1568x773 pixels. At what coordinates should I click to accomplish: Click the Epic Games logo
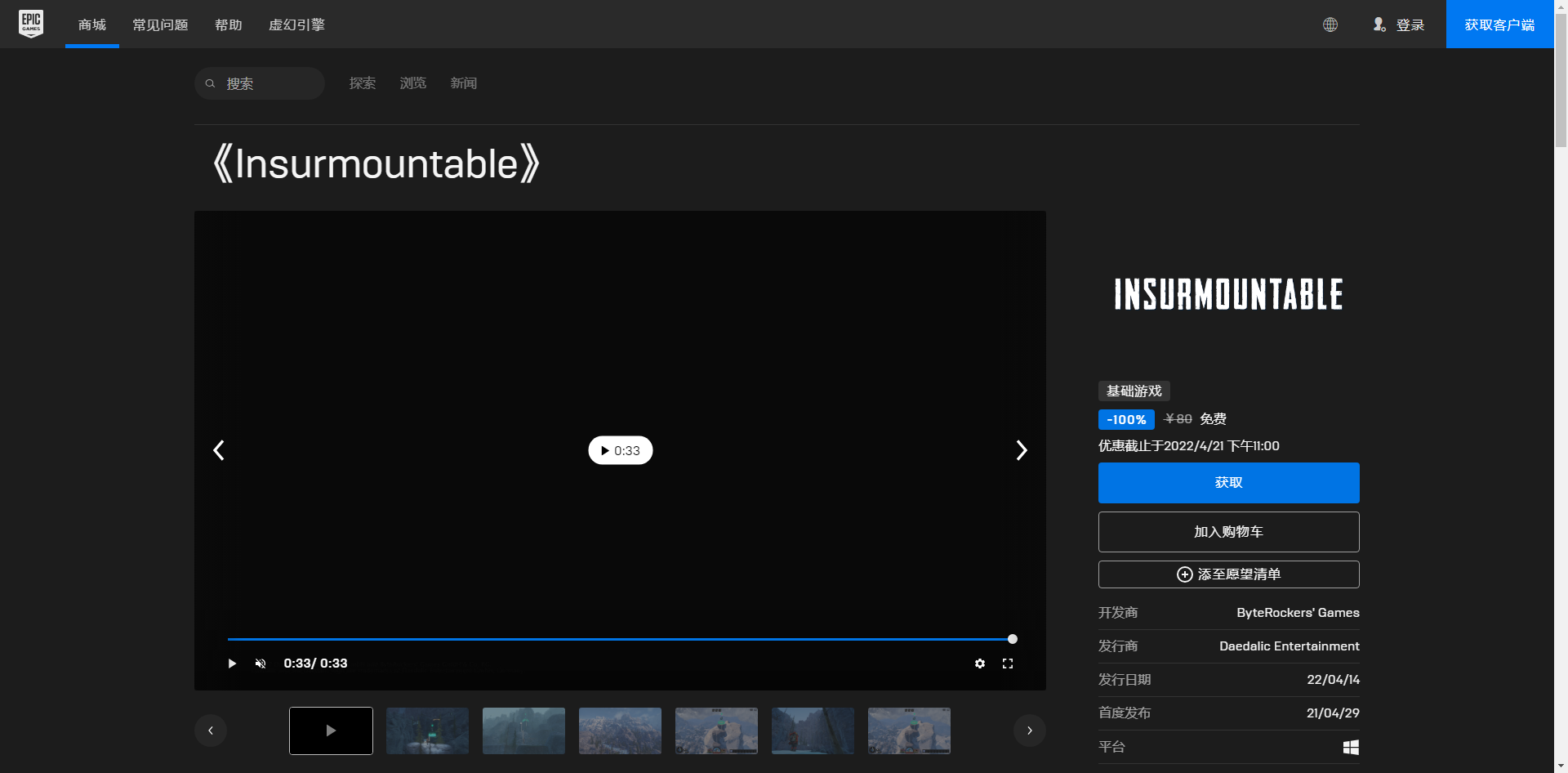click(31, 24)
